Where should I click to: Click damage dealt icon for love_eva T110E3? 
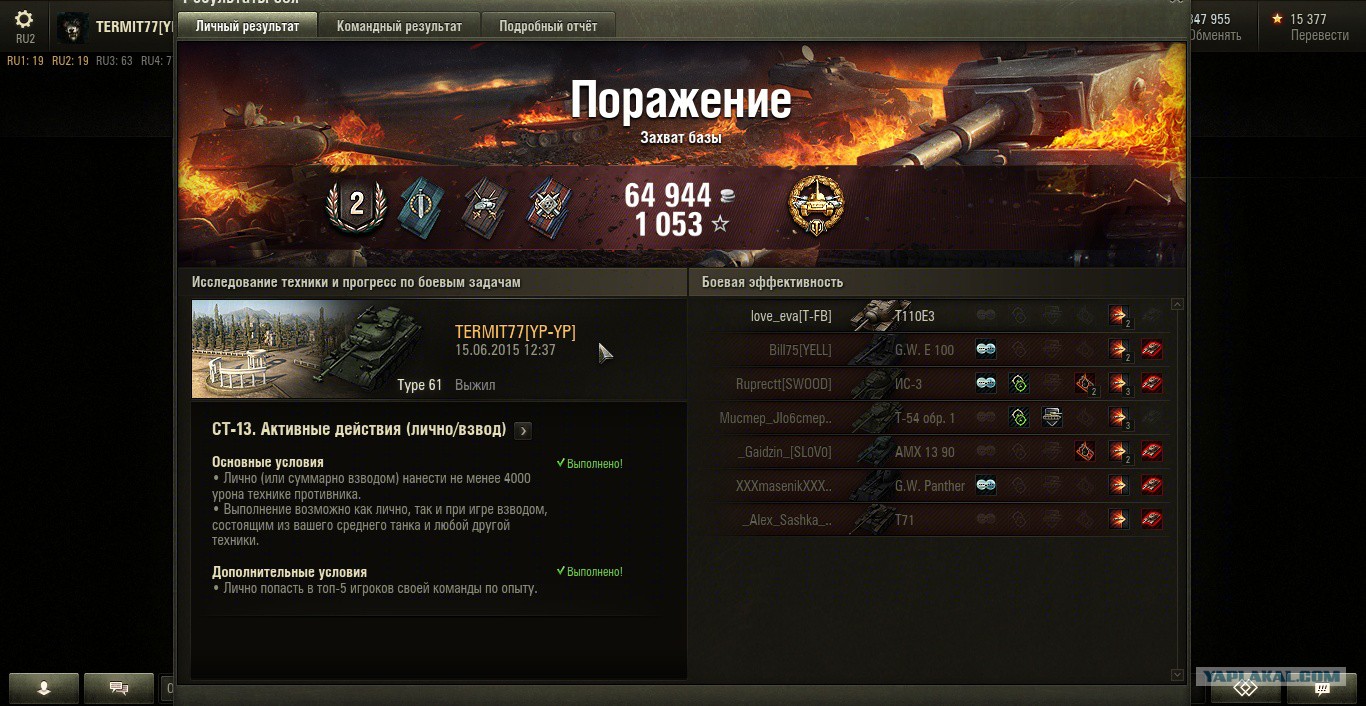pyautogui.click(x=1119, y=316)
